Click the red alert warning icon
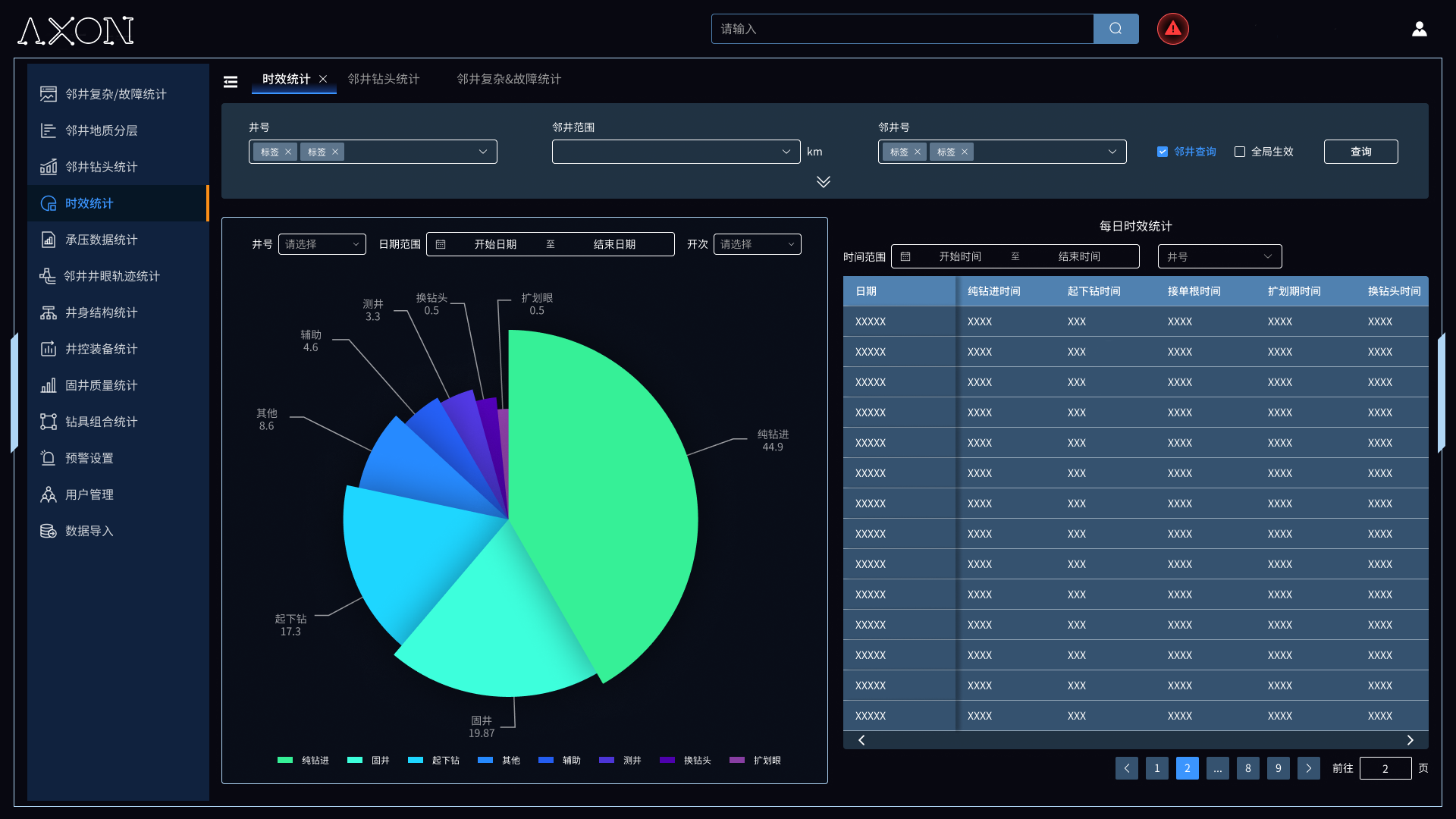Screen dimensions: 1456x819 click(1172, 29)
